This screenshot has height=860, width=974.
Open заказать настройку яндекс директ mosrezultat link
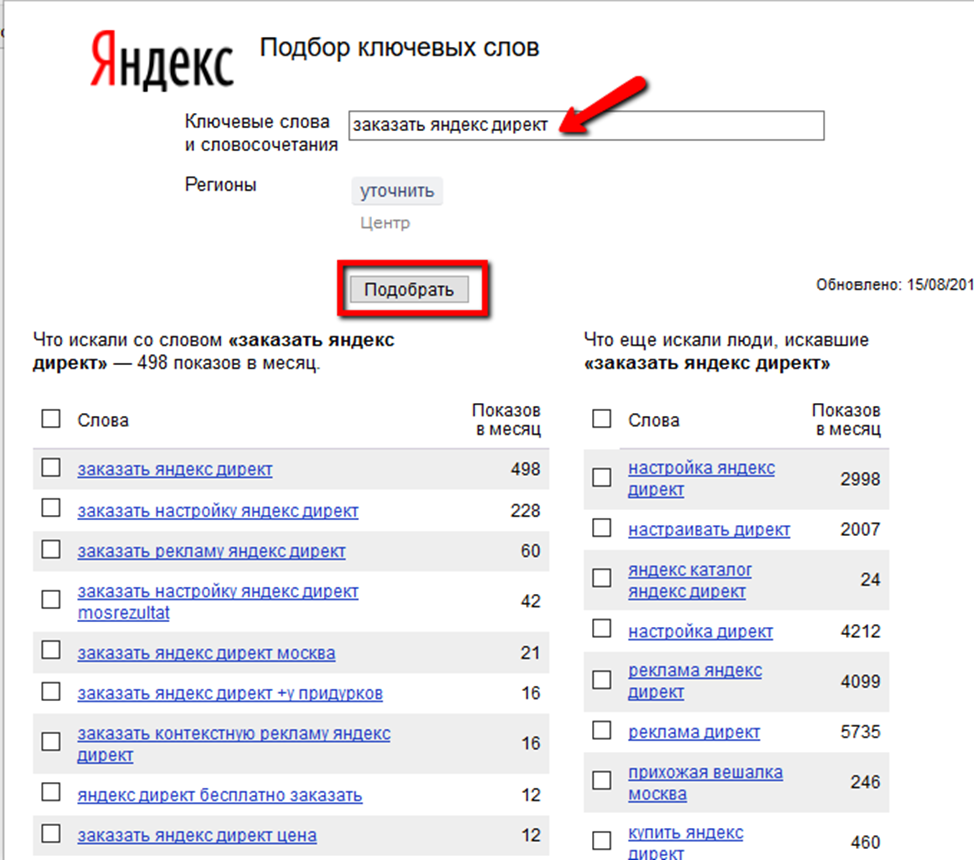pos(217,592)
